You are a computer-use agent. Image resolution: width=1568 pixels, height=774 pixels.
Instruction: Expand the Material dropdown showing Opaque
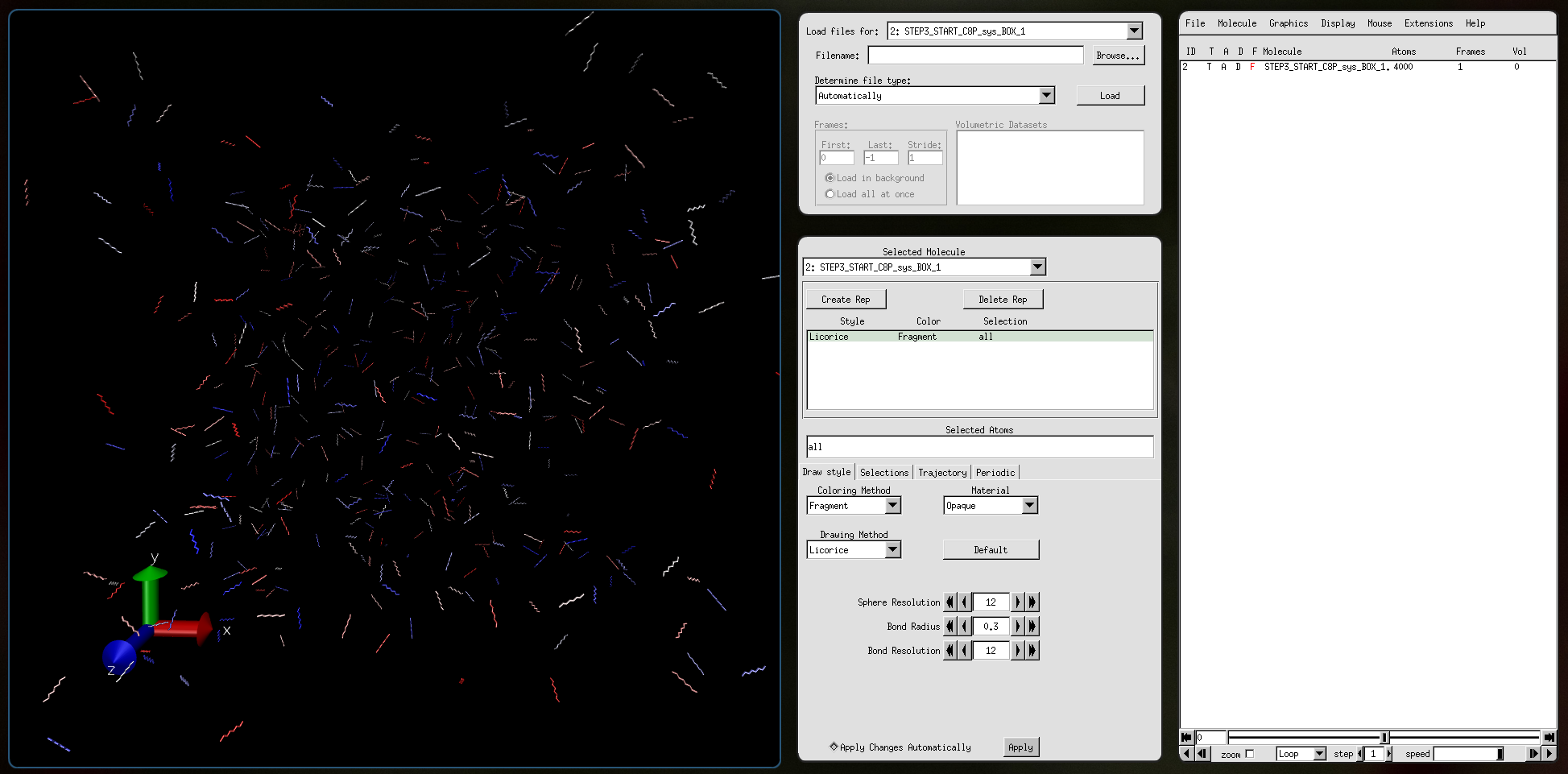(1029, 506)
